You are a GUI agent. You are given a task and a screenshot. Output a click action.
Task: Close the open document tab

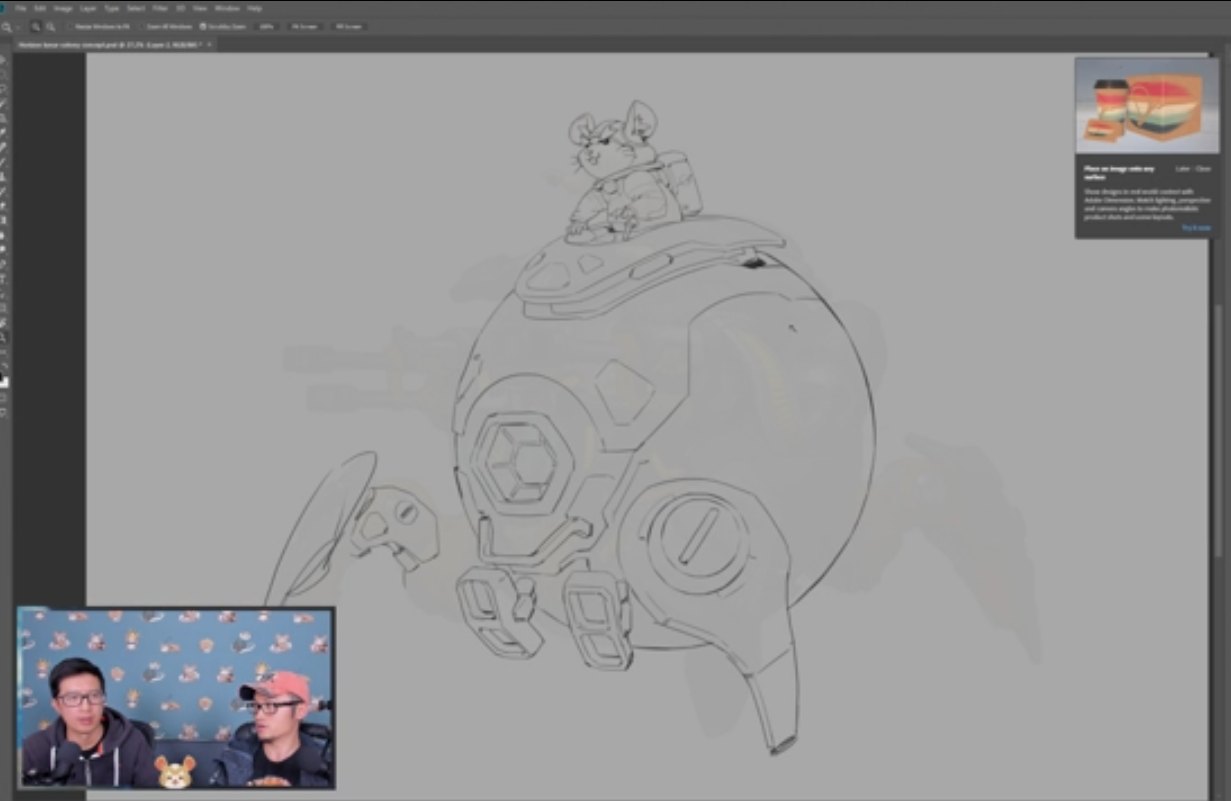pyautogui.click(x=209, y=45)
